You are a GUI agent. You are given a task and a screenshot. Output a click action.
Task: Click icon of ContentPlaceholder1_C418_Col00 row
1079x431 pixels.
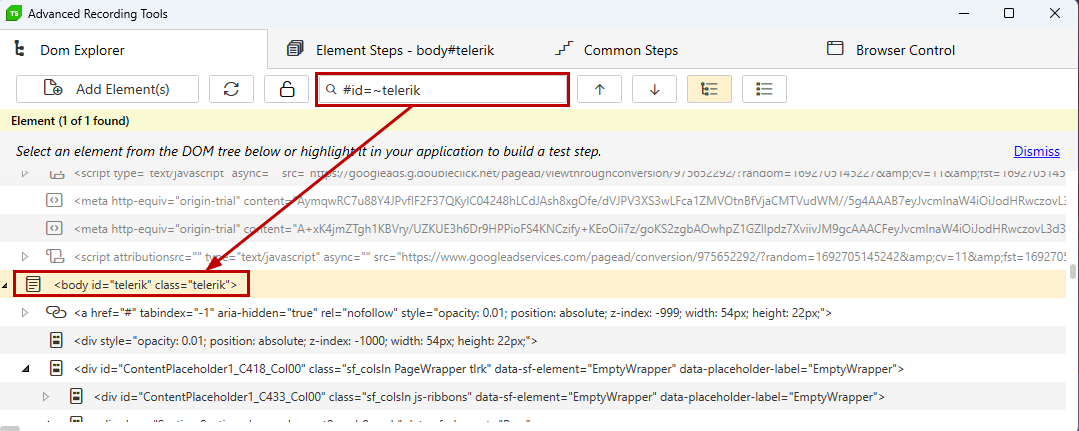57,368
